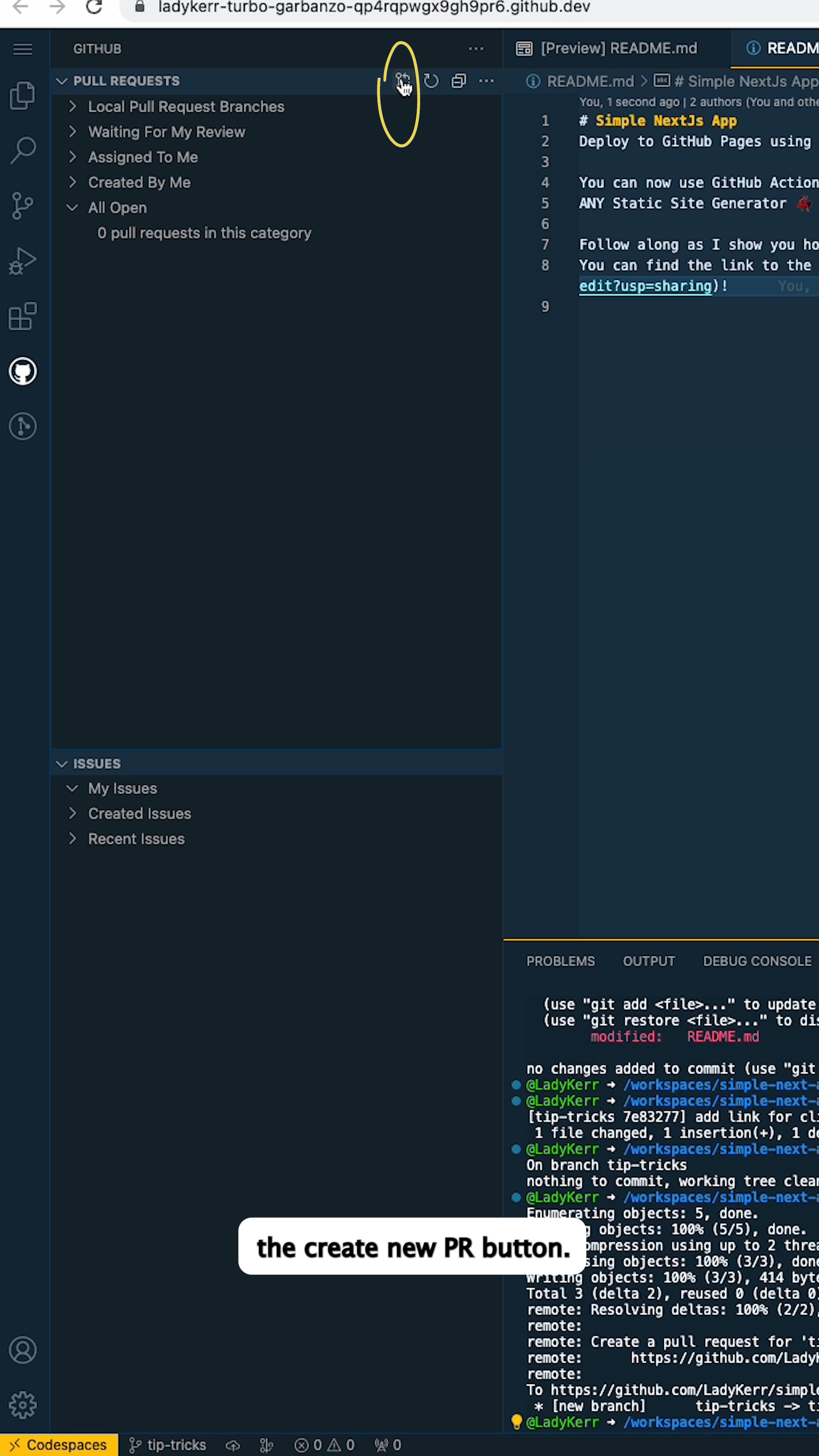
Task: Click the create new pull request icon
Action: 402,80
